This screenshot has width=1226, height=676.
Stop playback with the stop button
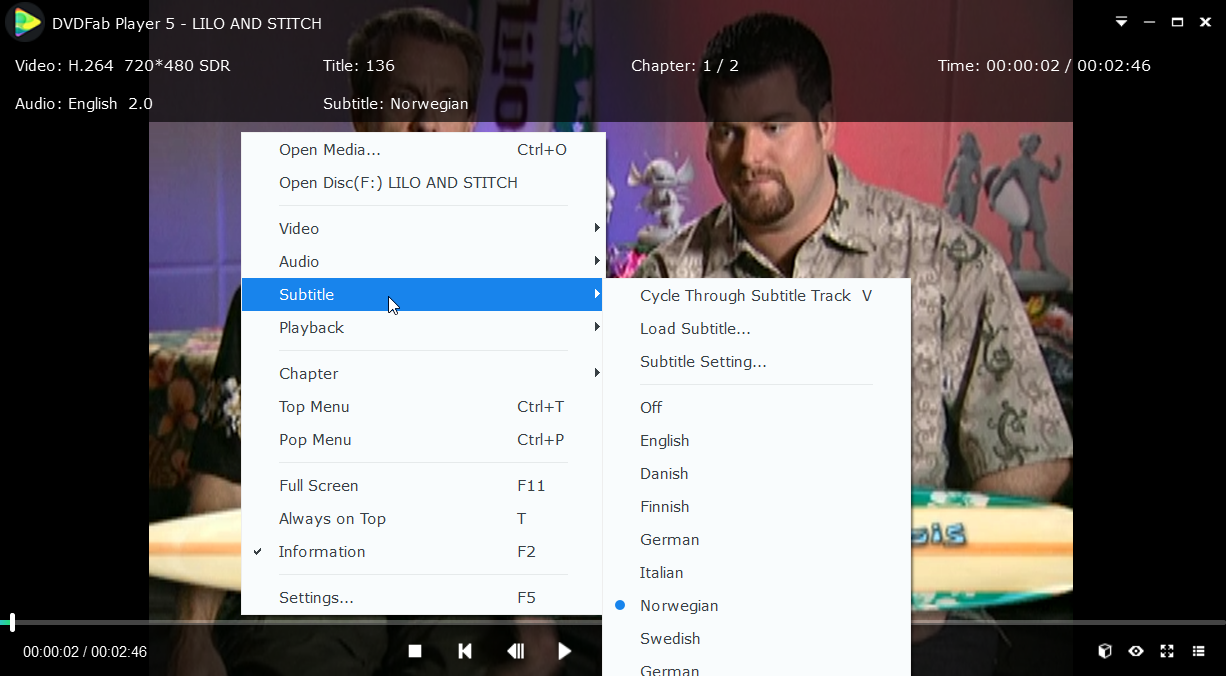(415, 651)
